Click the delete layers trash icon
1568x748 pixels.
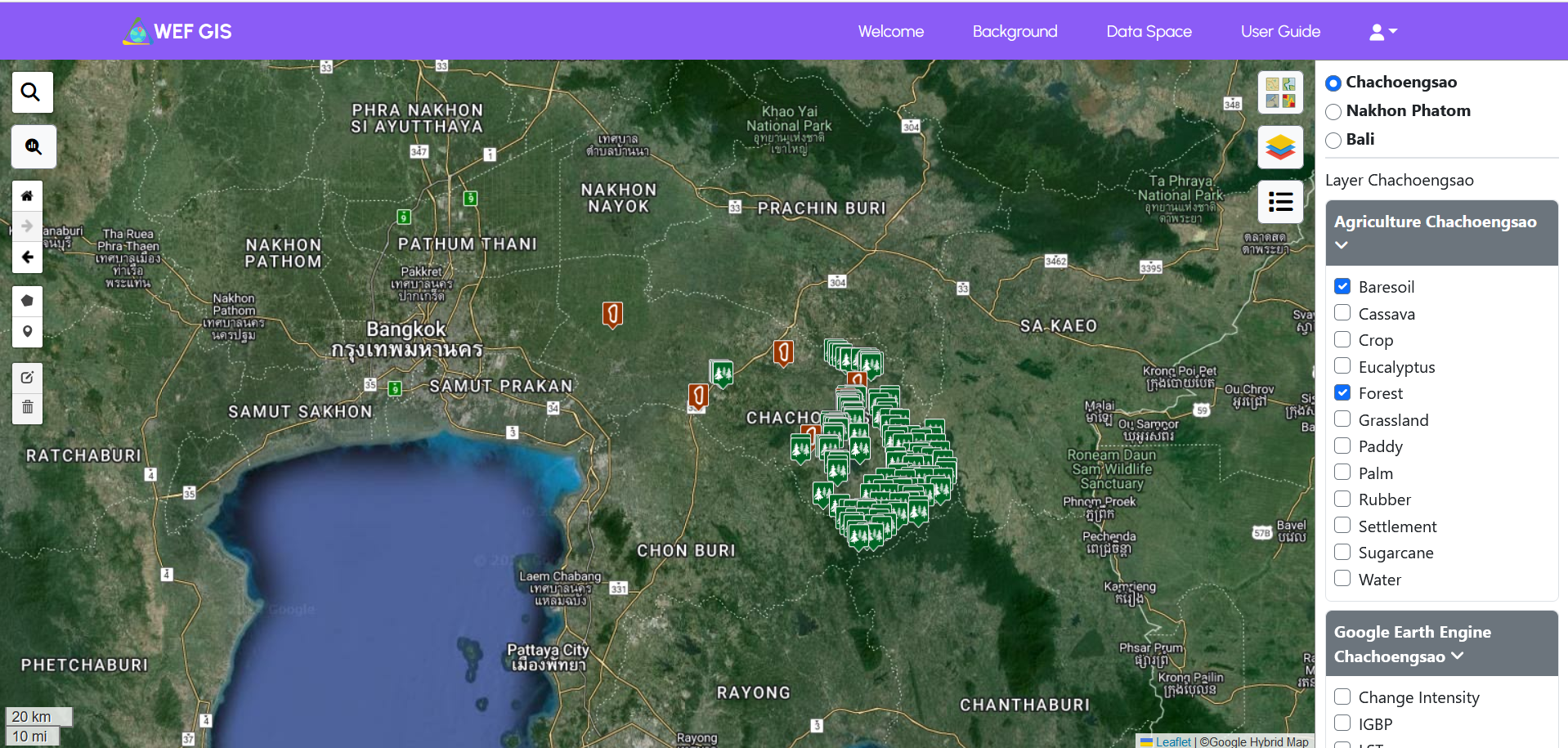(x=27, y=407)
